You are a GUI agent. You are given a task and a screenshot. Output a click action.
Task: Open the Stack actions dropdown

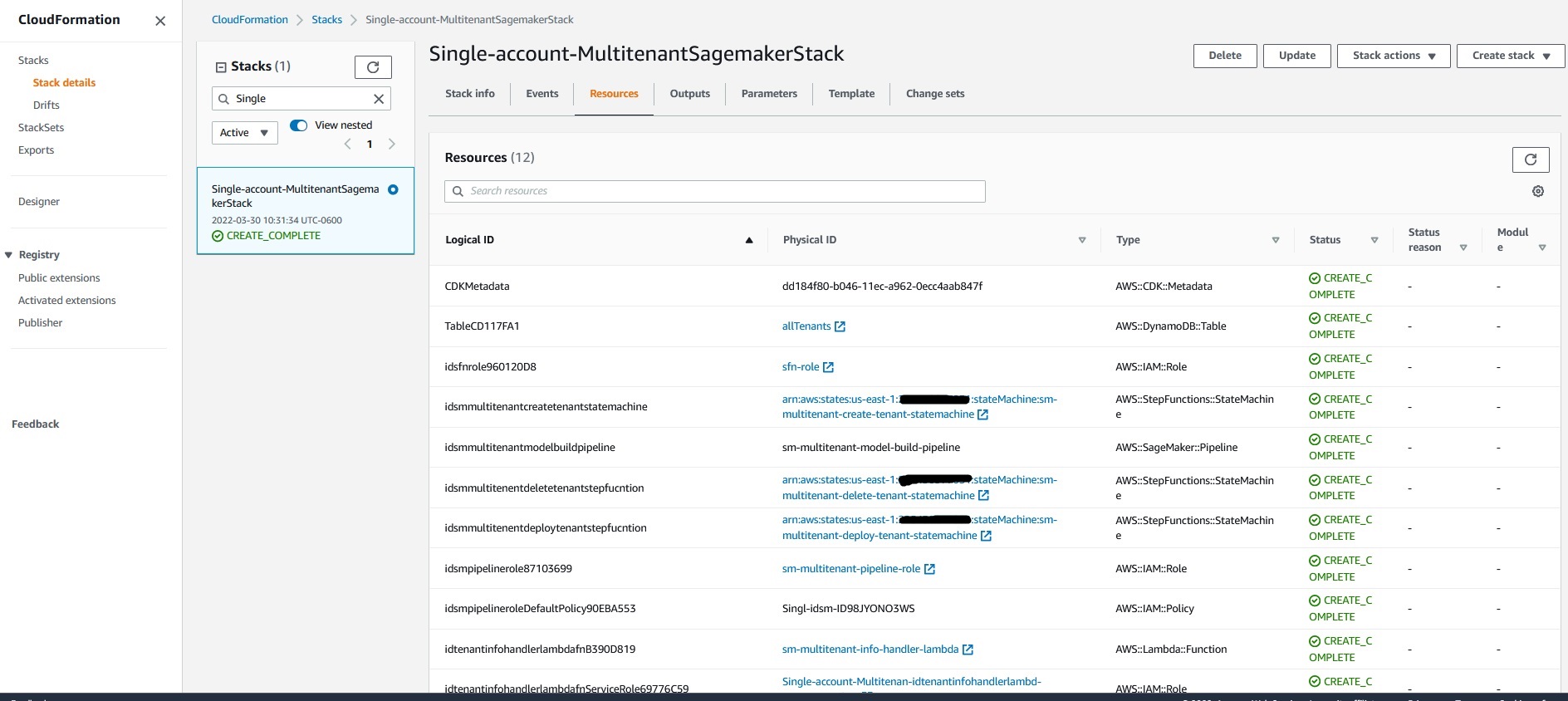[x=1394, y=56]
